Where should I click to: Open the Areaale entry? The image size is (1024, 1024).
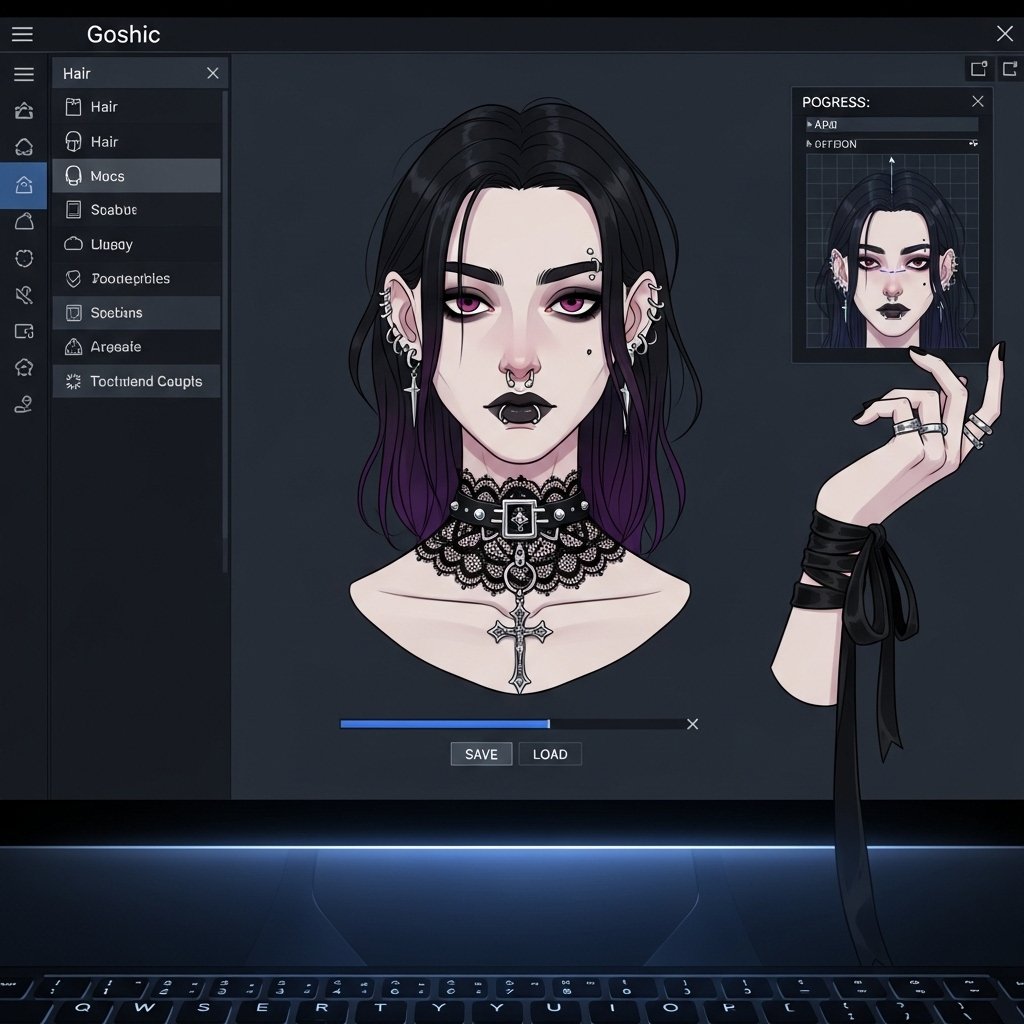coord(136,347)
